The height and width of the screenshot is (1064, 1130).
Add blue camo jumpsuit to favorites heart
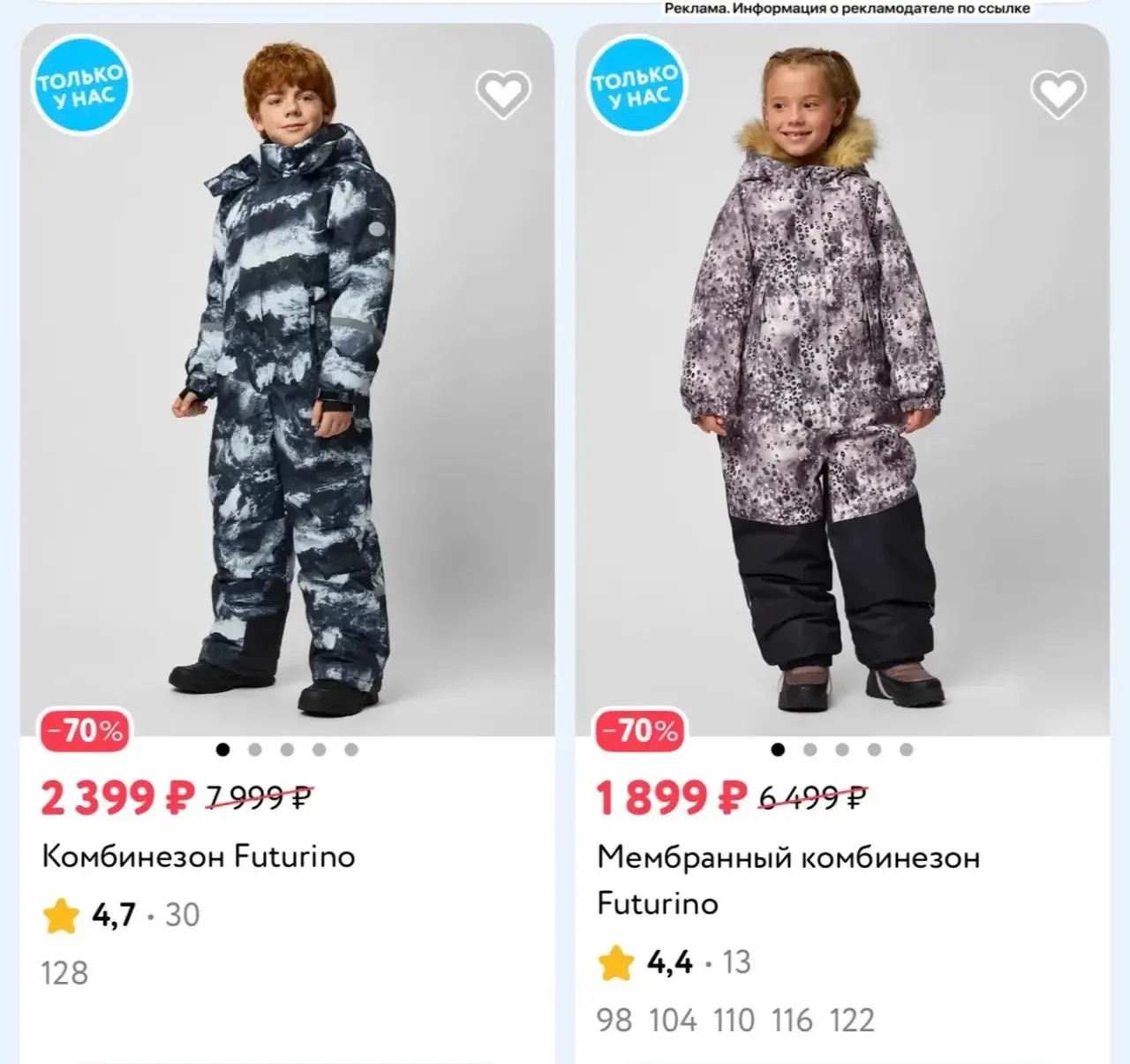(503, 94)
